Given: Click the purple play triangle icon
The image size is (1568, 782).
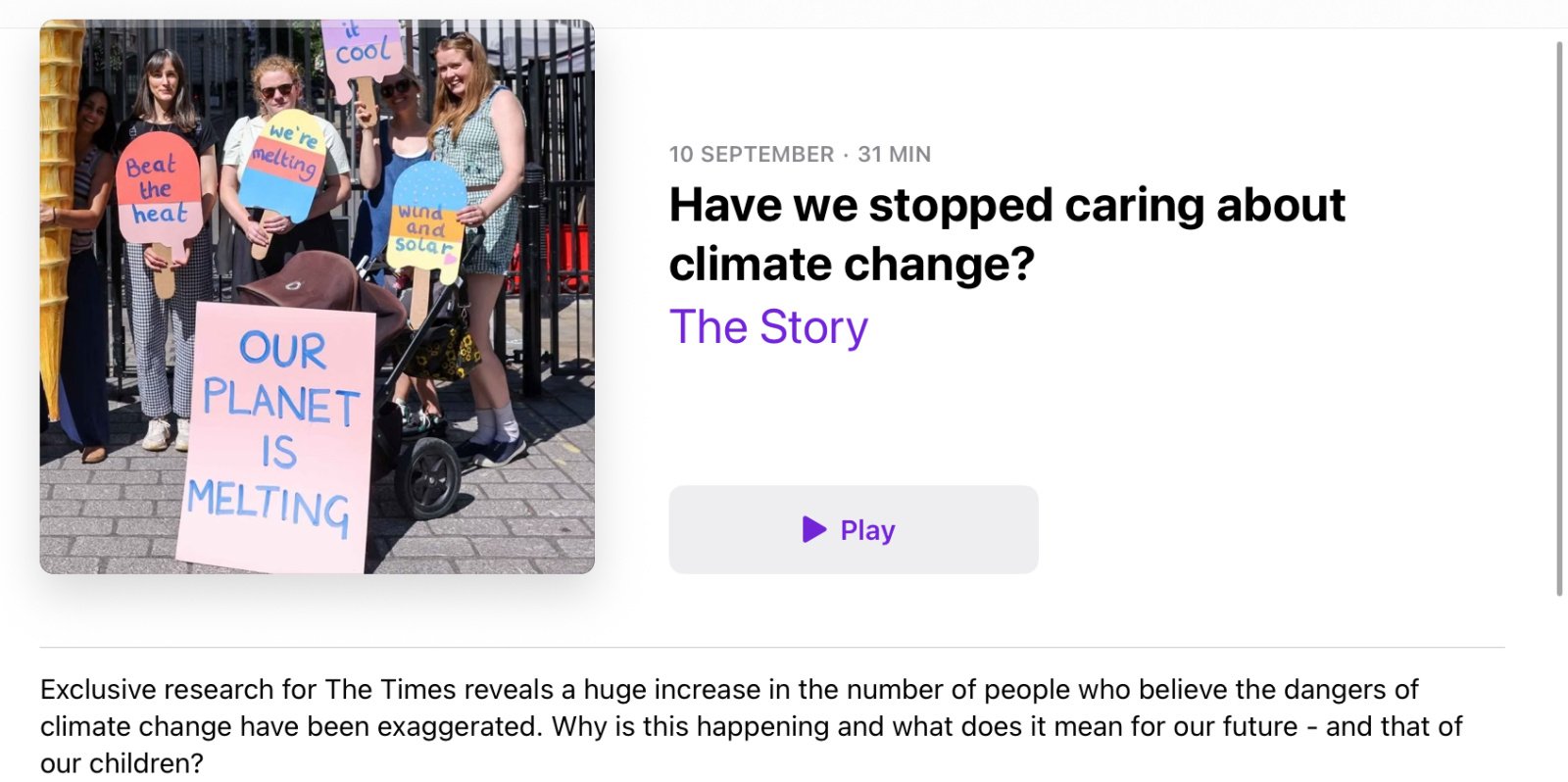Looking at the screenshot, I should coord(813,529).
